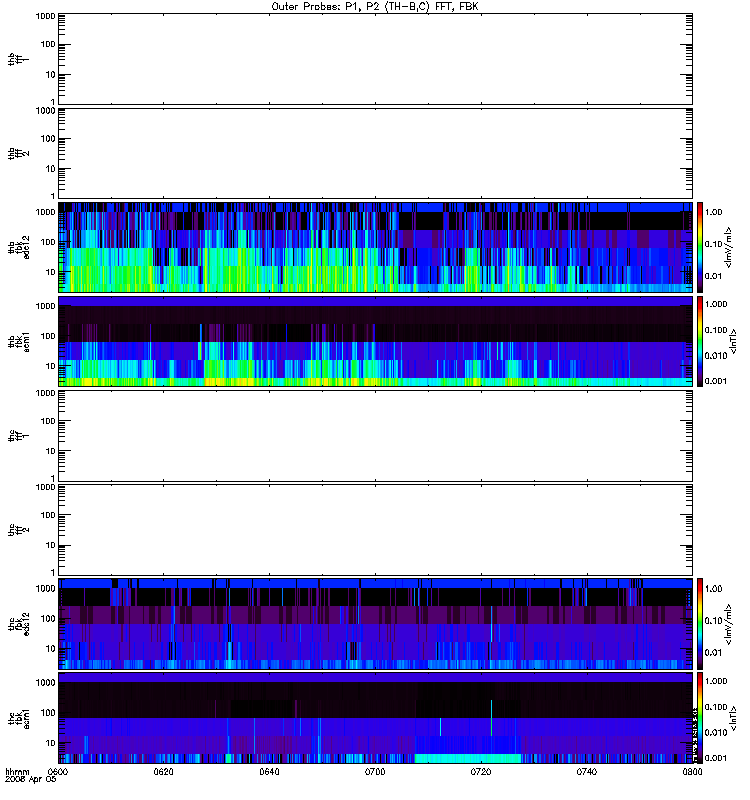The width and height of the screenshot is (750, 800).
Task: Click the "thc fbk edc12" y-axis title
Action: click(x=19, y=624)
